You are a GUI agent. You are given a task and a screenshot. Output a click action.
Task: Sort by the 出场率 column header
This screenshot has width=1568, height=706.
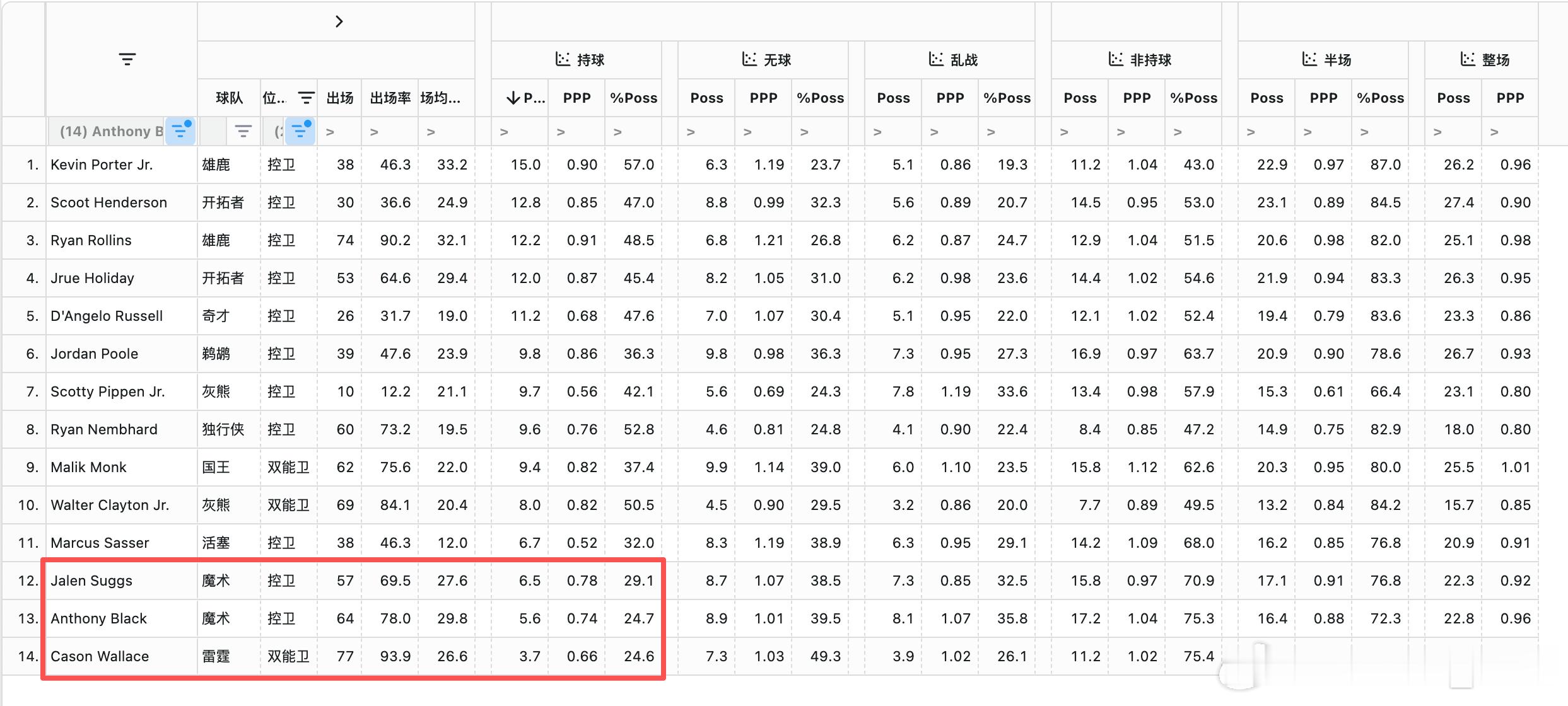(x=390, y=98)
